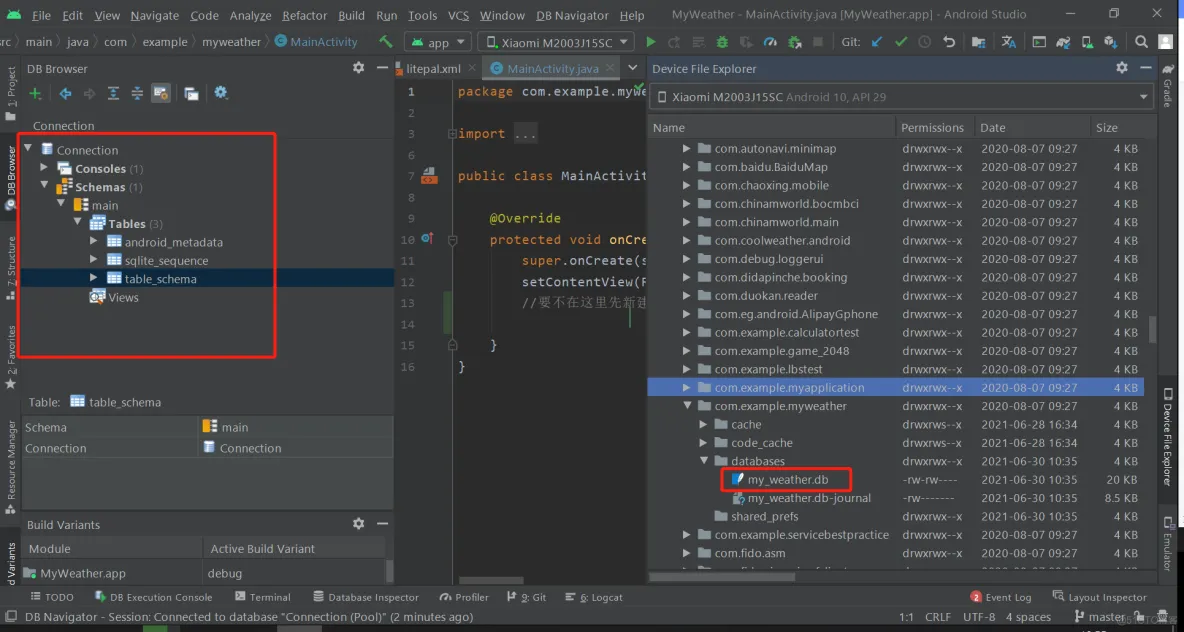The image size is (1184, 632).
Task: Click the Attach Debugger to Process icon
Action: coord(794,42)
